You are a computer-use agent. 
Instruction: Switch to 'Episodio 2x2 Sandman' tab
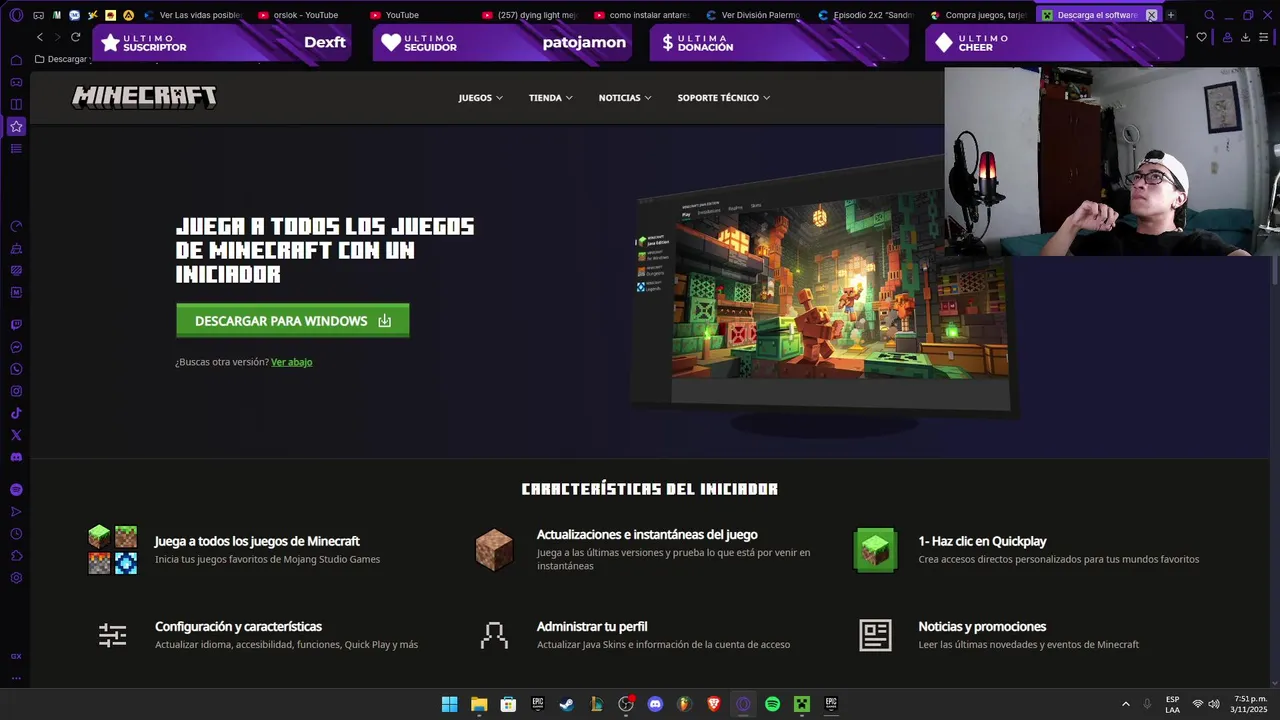pyautogui.click(x=865, y=15)
